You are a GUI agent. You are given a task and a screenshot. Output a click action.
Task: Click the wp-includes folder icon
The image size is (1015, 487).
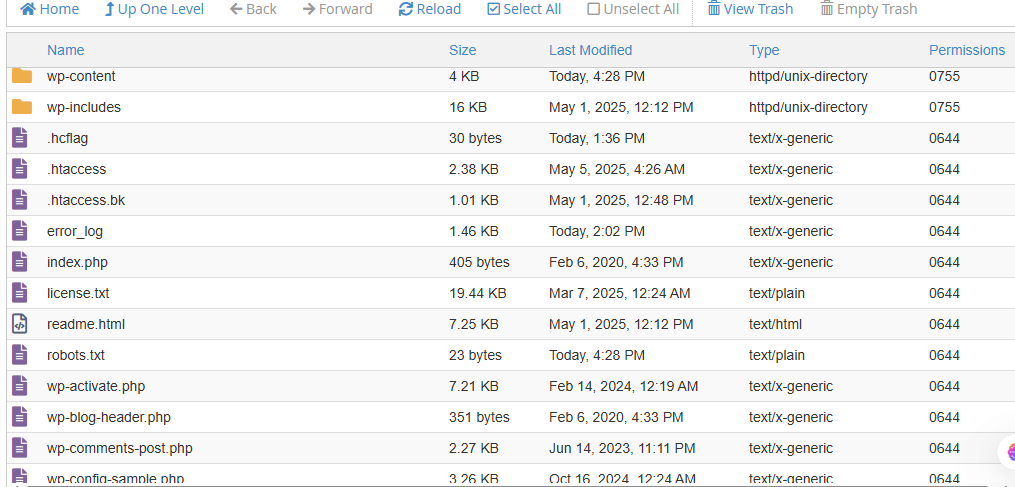tap(22, 107)
